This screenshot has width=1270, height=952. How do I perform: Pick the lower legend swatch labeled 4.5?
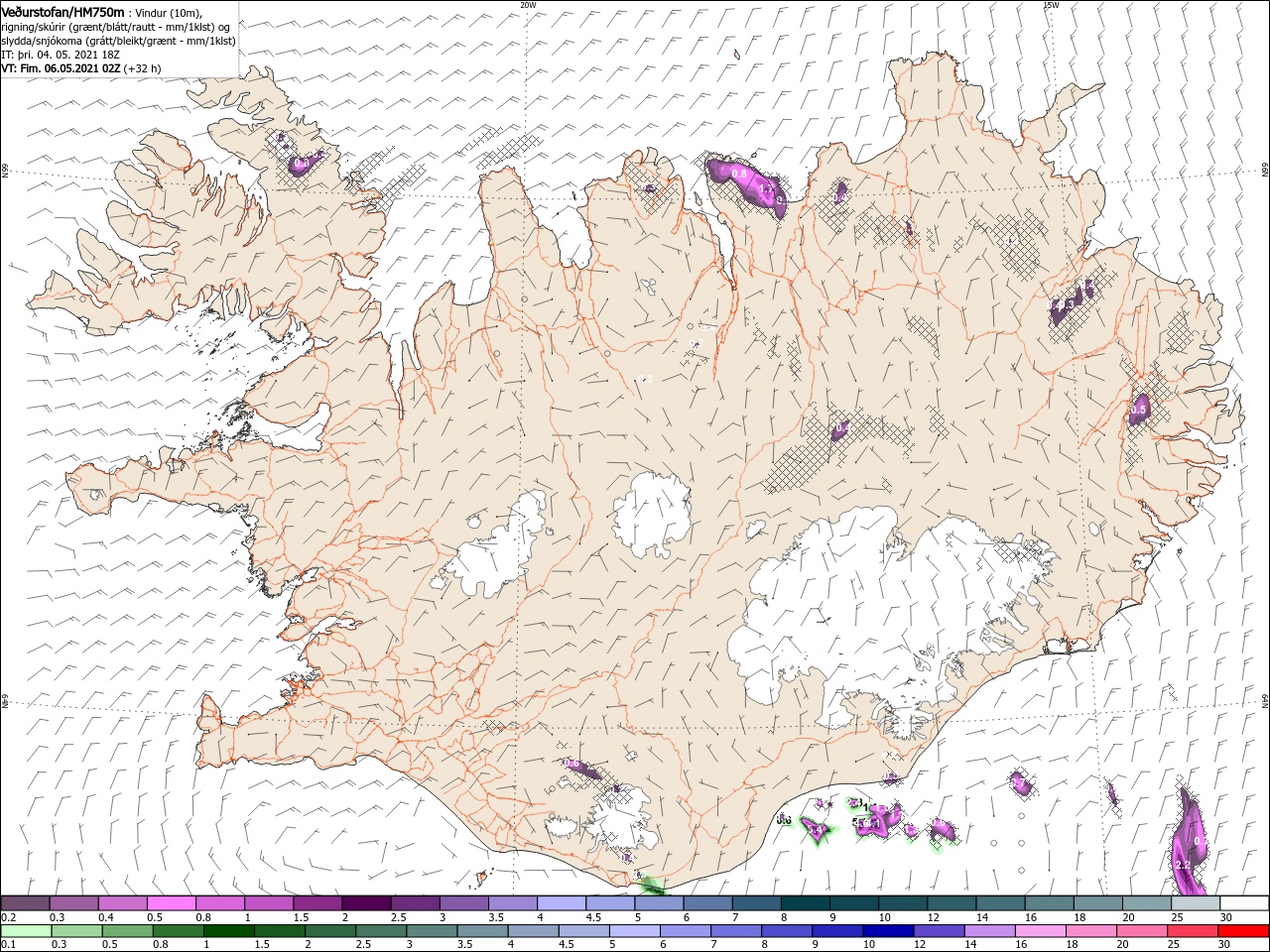583,931
